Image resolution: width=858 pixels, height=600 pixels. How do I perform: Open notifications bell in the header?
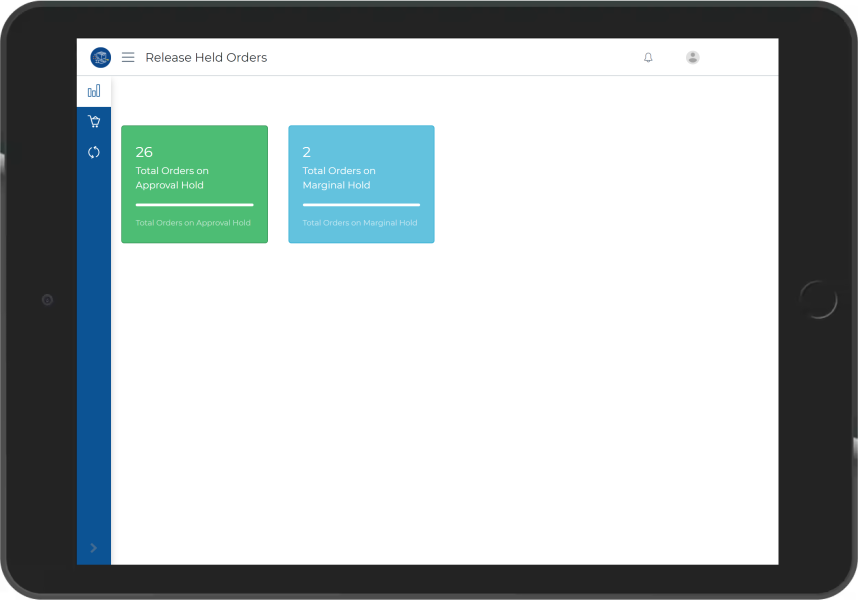point(648,58)
